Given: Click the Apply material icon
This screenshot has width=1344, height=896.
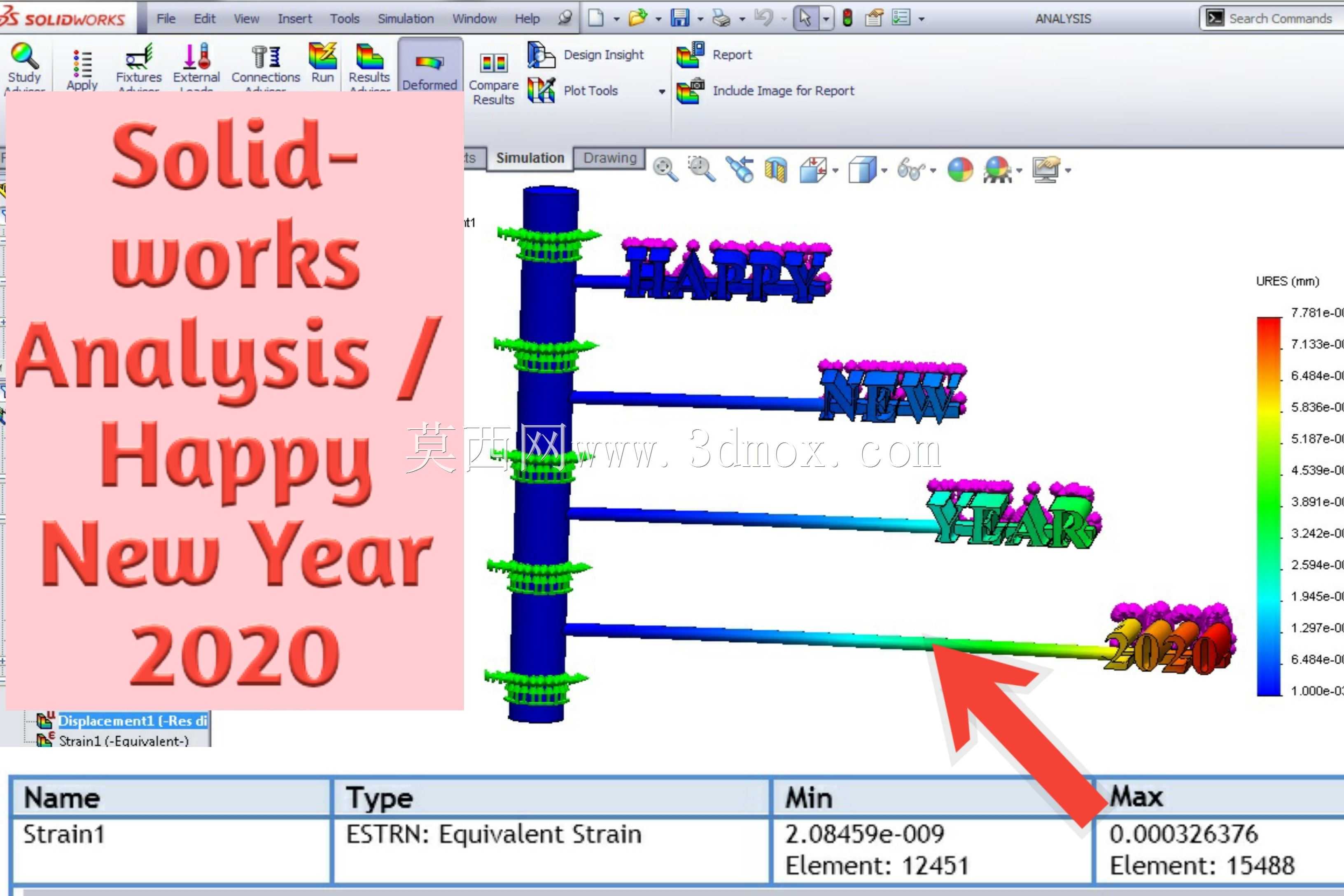Looking at the screenshot, I should coord(82,70).
